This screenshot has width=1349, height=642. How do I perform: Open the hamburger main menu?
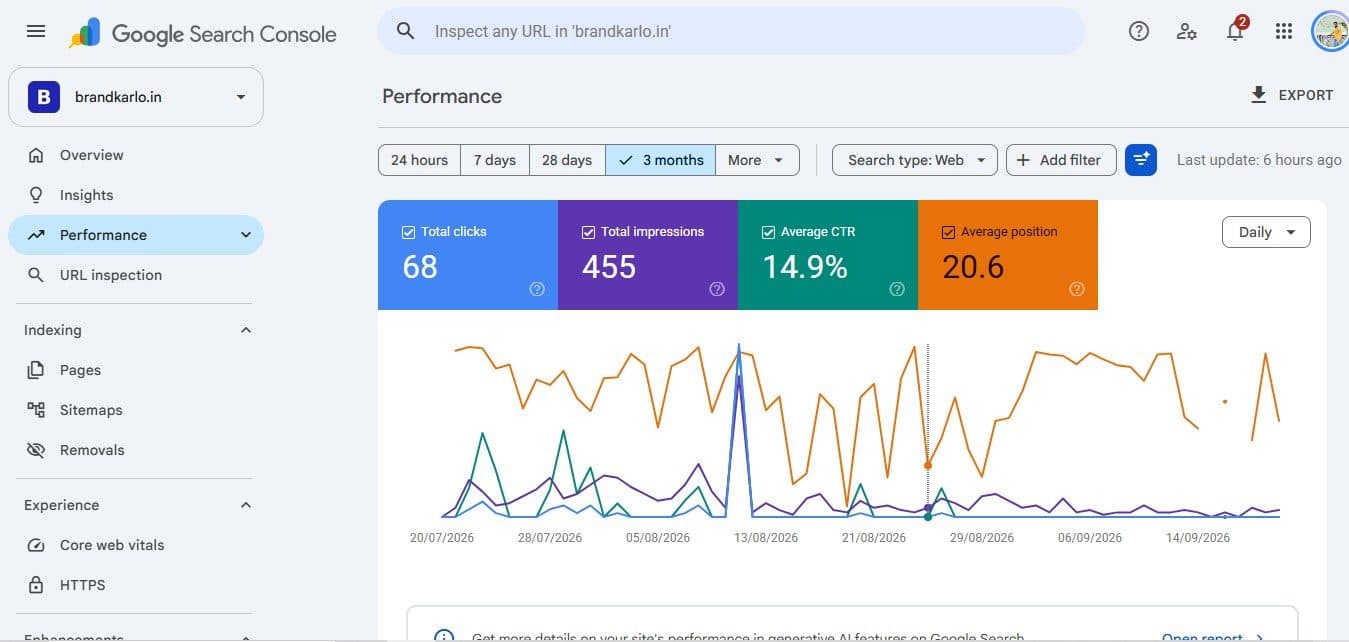[x=36, y=31]
